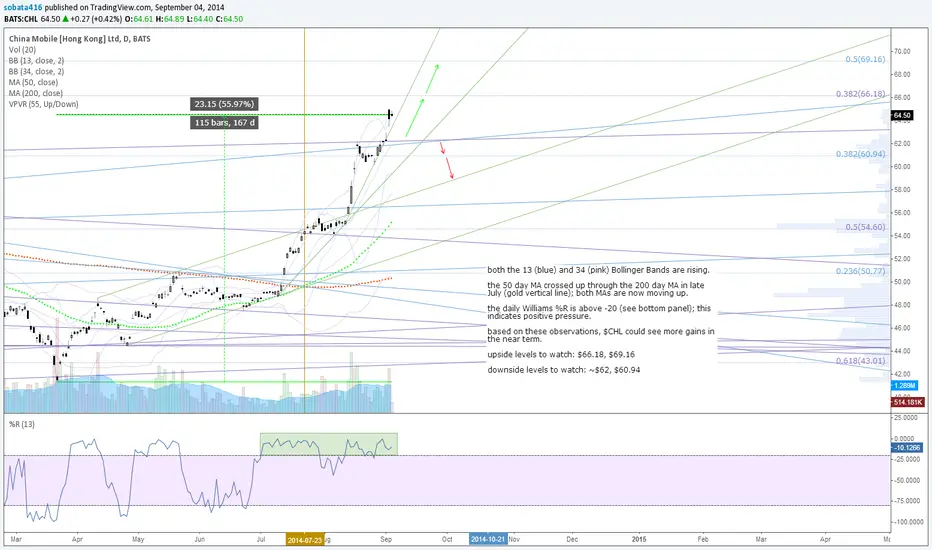Click the May label on the time axis
Screen dimensions: 932x550
tap(138, 539)
